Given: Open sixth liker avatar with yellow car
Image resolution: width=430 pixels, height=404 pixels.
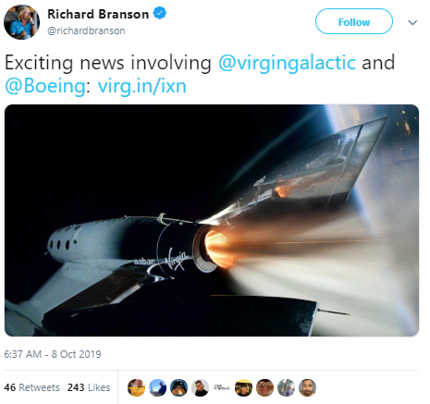Looking at the screenshot, I should 244,388.
